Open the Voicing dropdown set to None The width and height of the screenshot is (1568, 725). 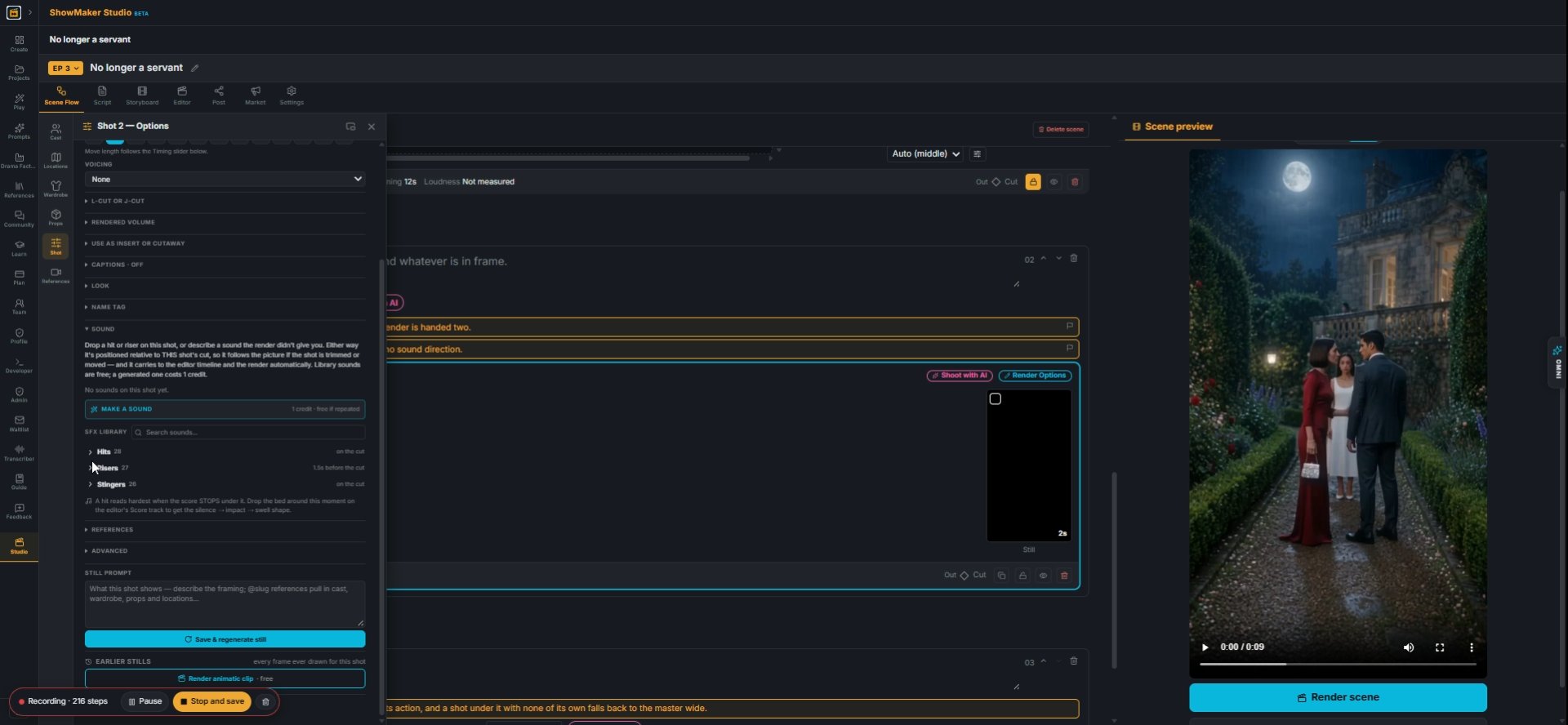tap(225, 180)
